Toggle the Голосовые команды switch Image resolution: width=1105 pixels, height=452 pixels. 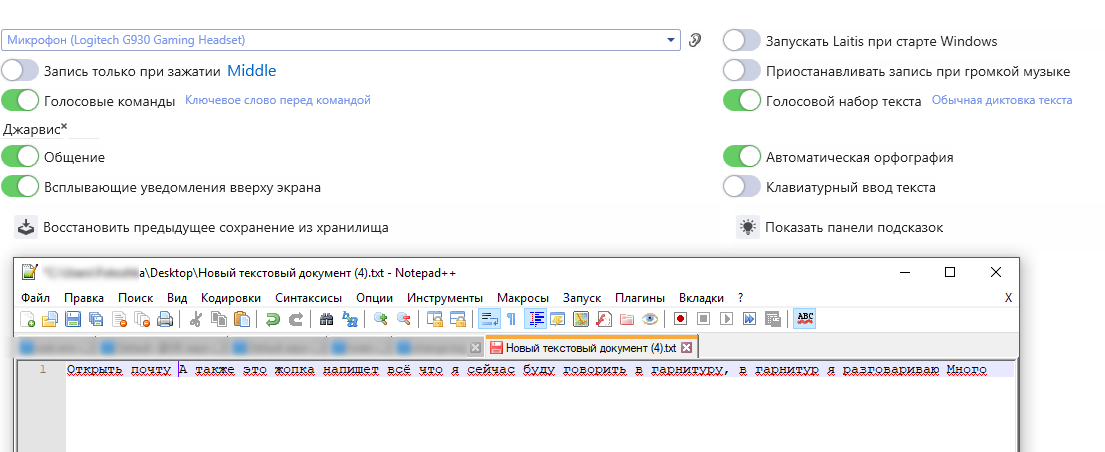[21, 100]
